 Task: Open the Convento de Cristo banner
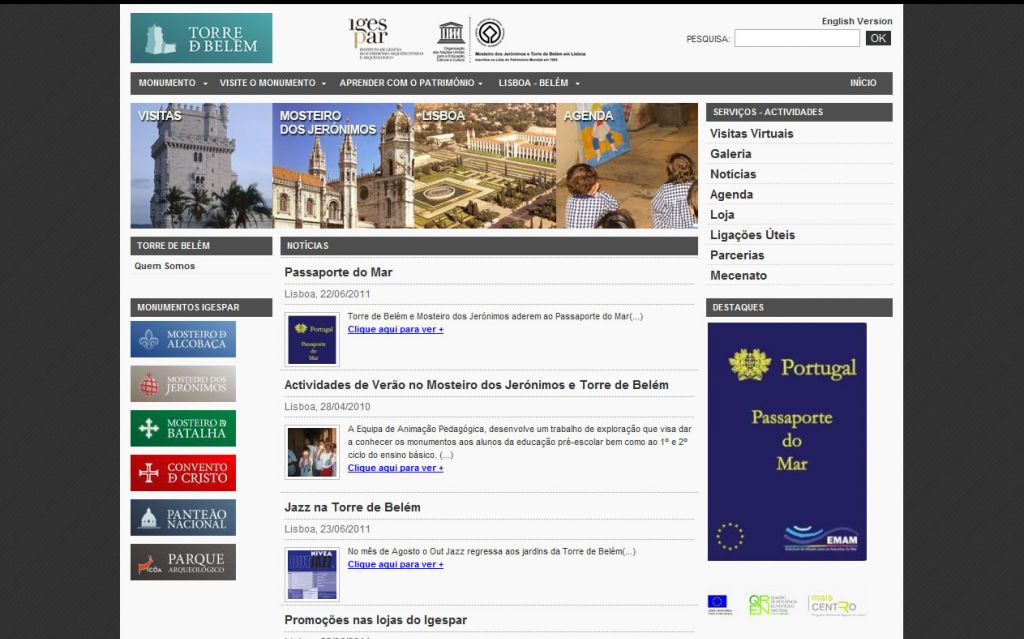tap(183, 473)
